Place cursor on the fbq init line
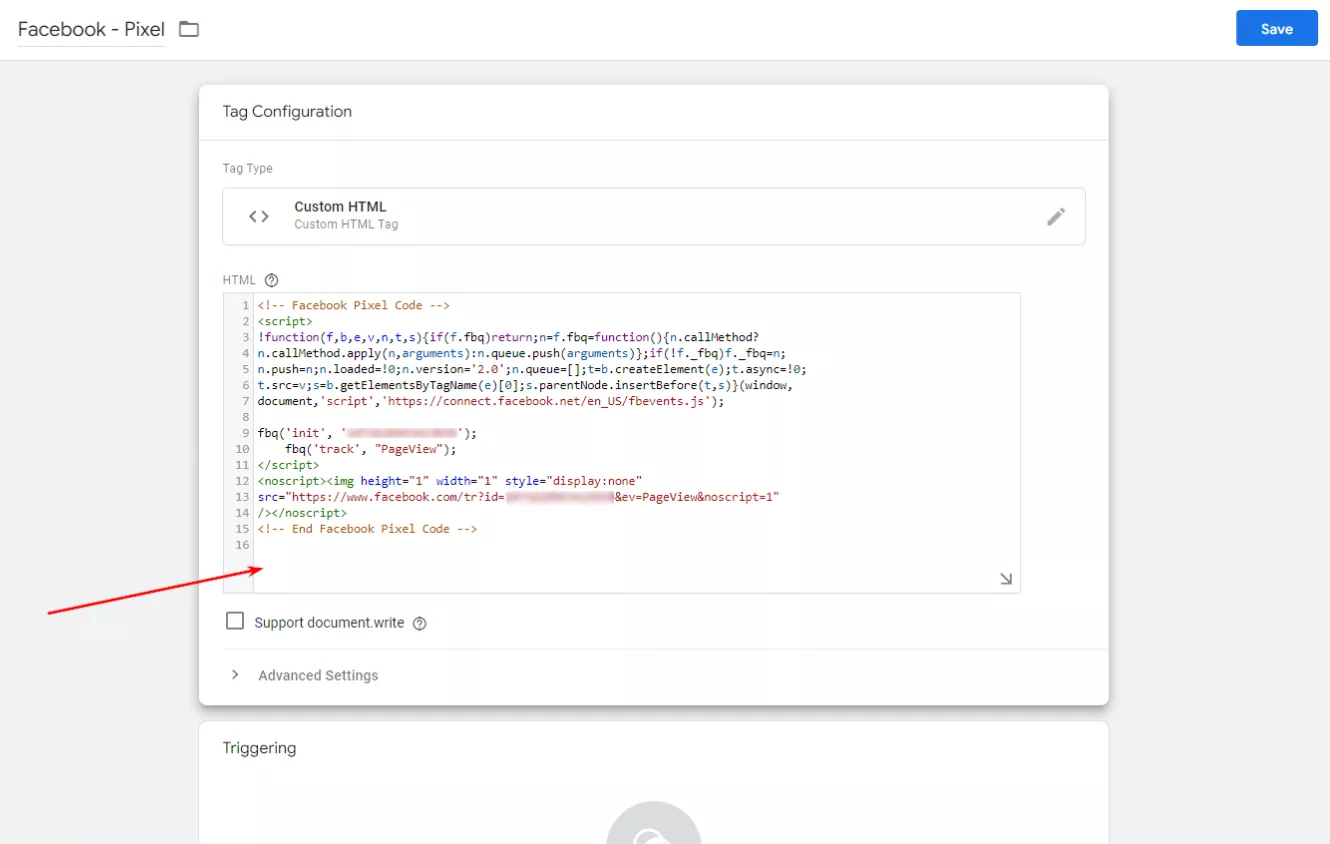This screenshot has height=844, width=1330. [367, 433]
